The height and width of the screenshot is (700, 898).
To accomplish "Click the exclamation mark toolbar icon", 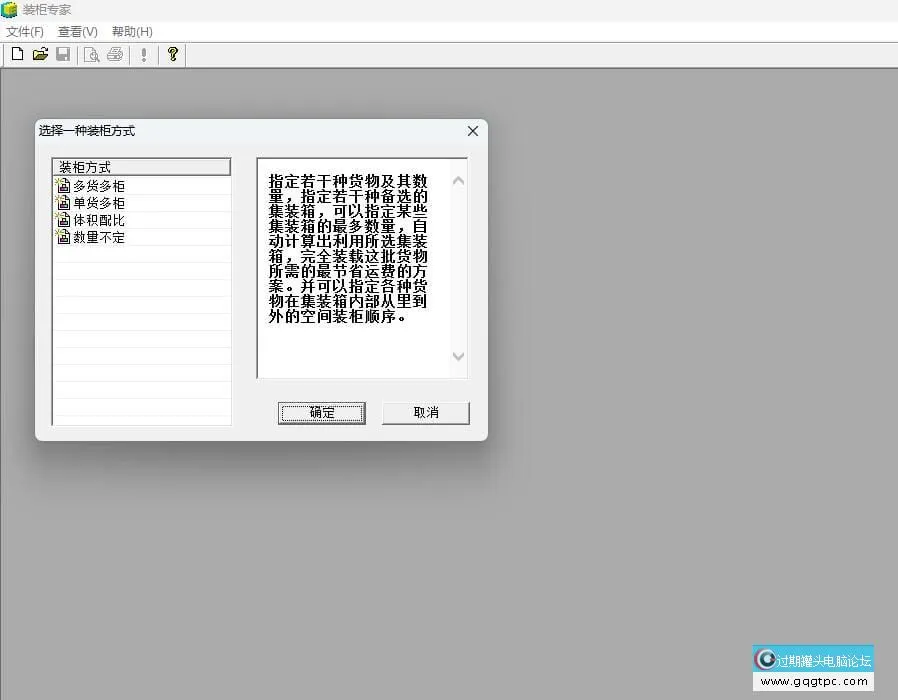I will point(144,54).
